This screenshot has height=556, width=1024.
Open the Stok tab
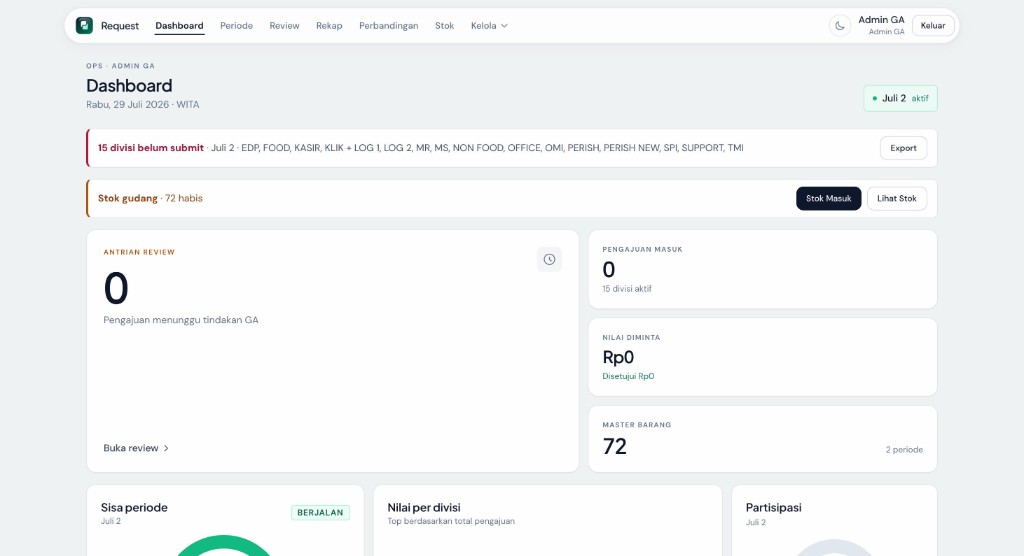445,26
